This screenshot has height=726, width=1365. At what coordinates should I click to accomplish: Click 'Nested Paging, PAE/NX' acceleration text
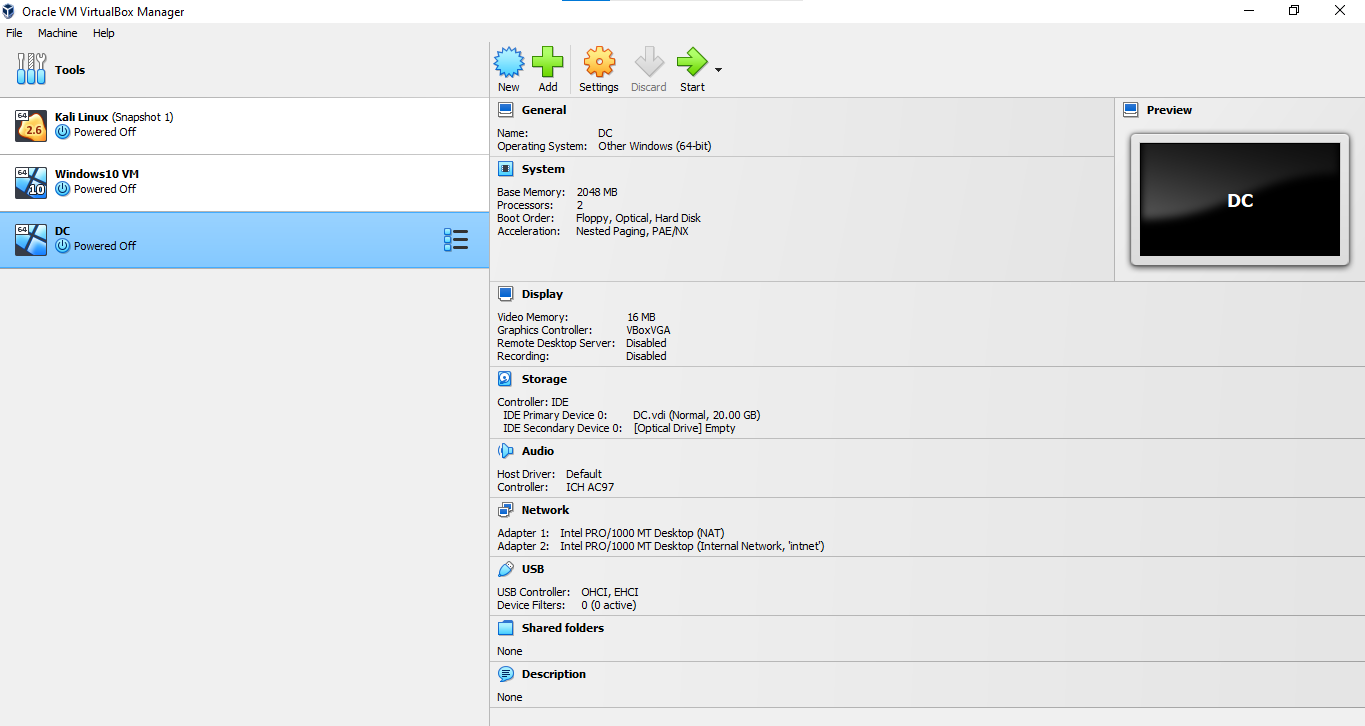click(632, 231)
